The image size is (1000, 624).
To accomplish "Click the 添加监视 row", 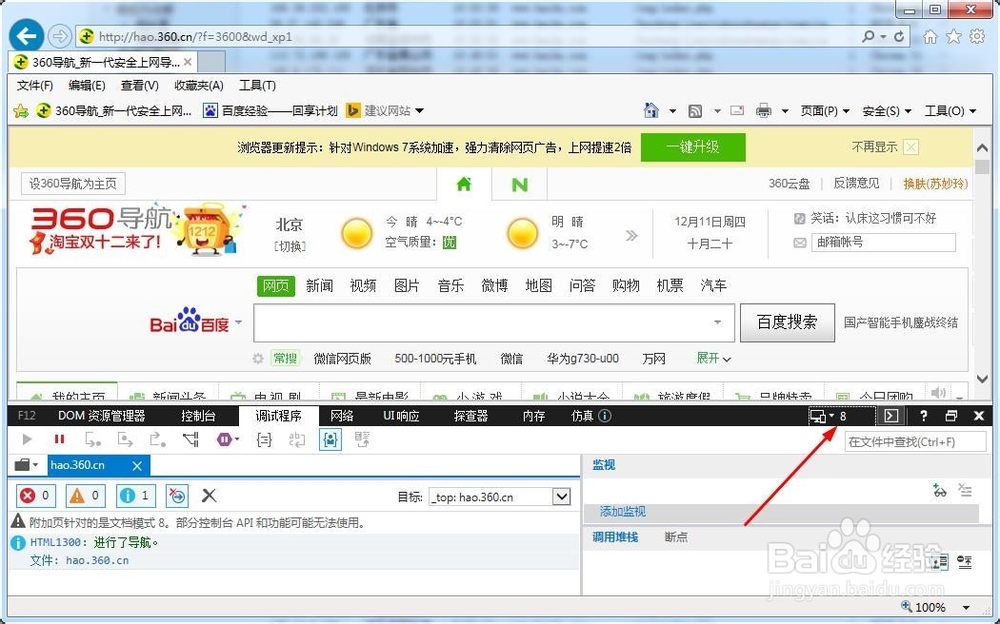I will pos(781,512).
